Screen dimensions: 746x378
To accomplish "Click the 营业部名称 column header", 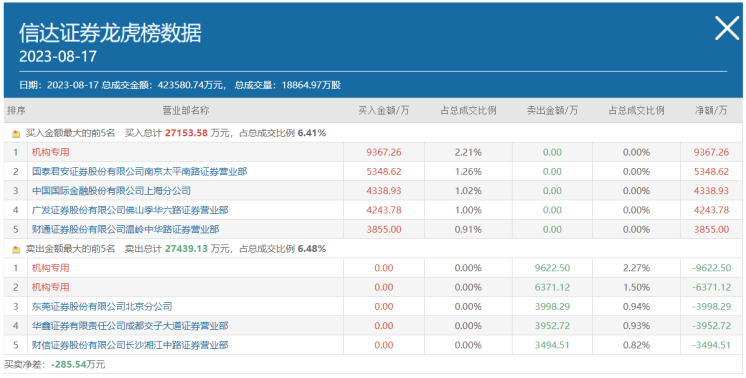I will pos(186,111).
